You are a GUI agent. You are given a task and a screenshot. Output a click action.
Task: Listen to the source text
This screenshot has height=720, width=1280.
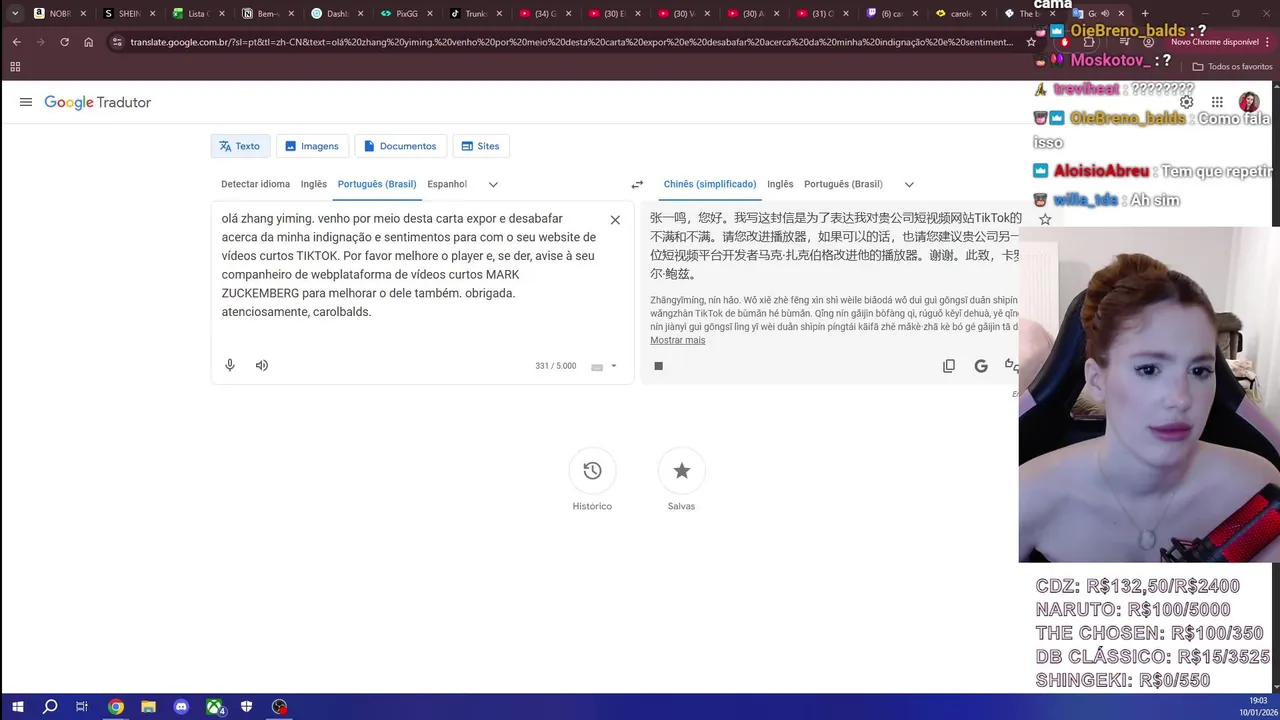262,365
